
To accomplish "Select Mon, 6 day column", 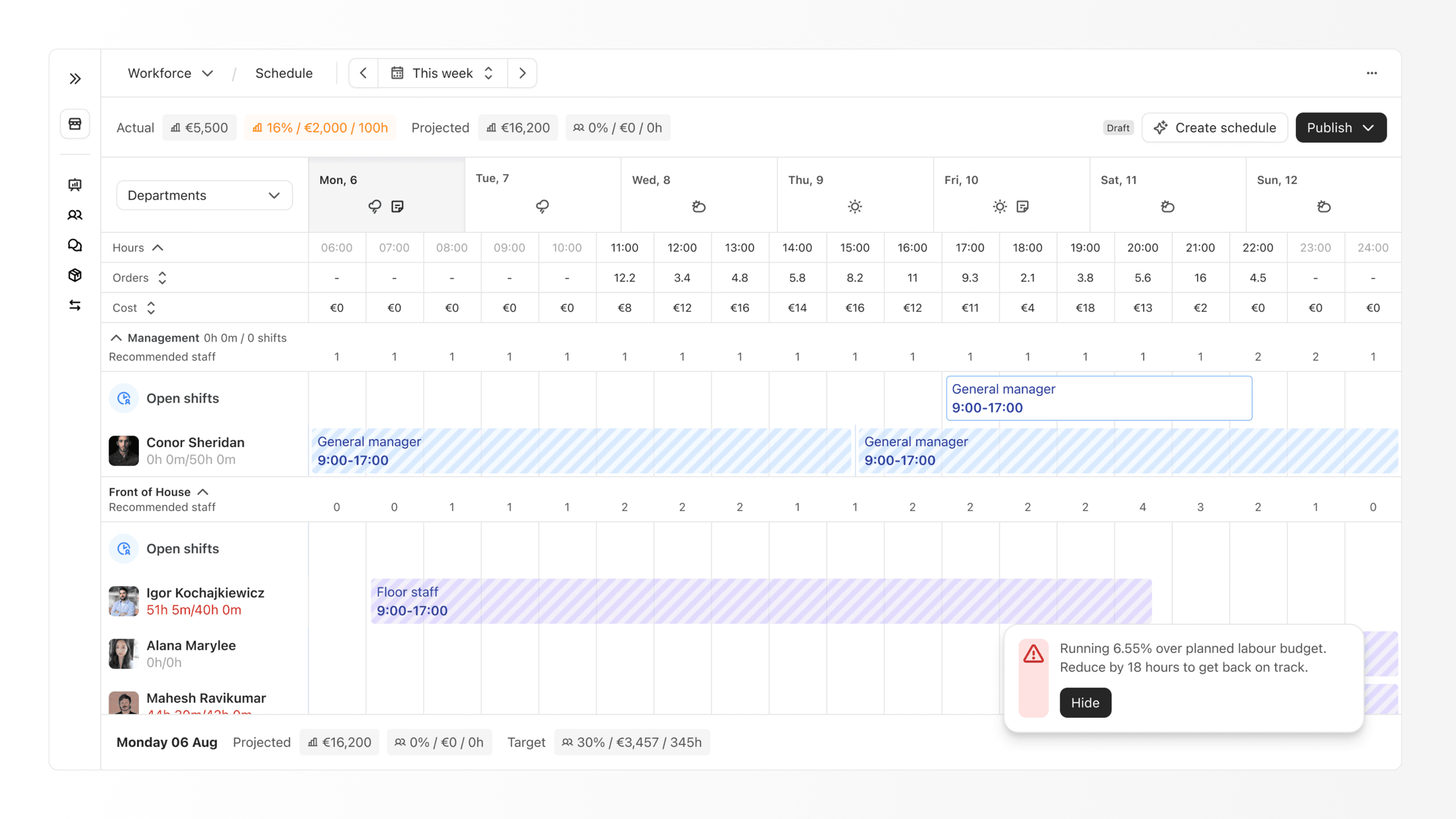I will (387, 195).
